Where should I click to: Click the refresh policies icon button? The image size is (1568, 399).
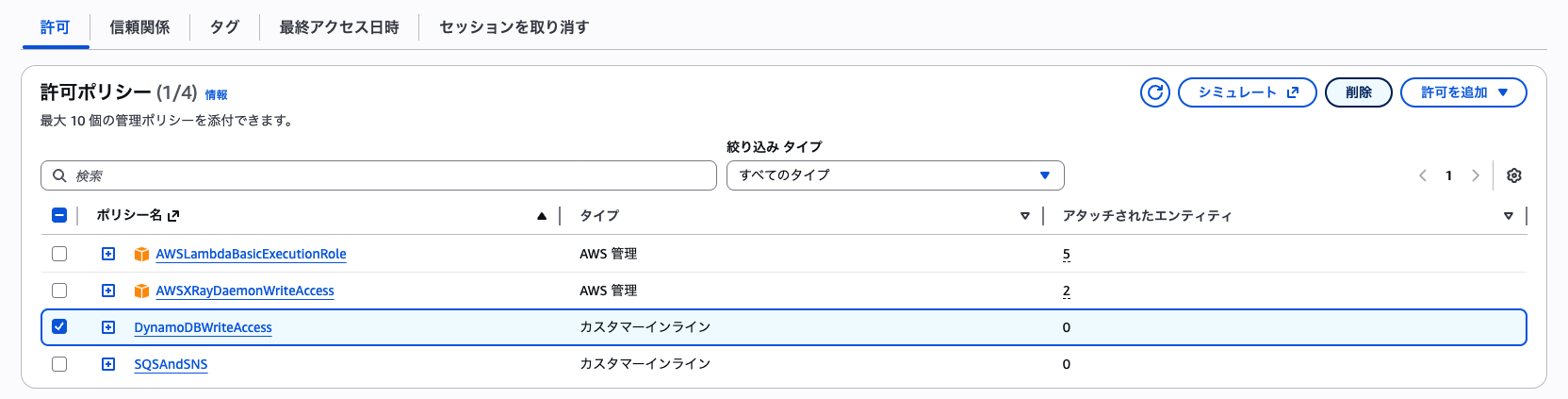tap(1154, 92)
